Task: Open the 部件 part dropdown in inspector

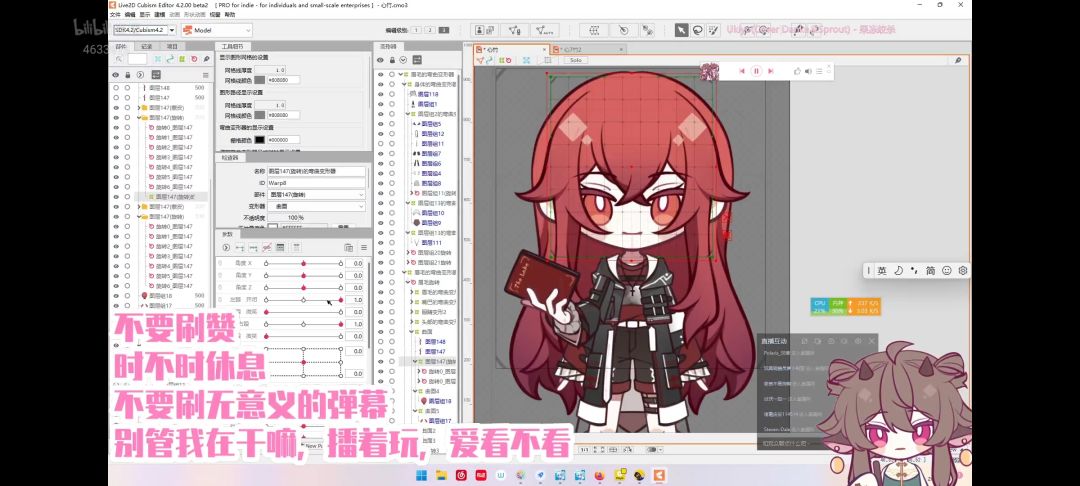Action: [x=317, y=195]
